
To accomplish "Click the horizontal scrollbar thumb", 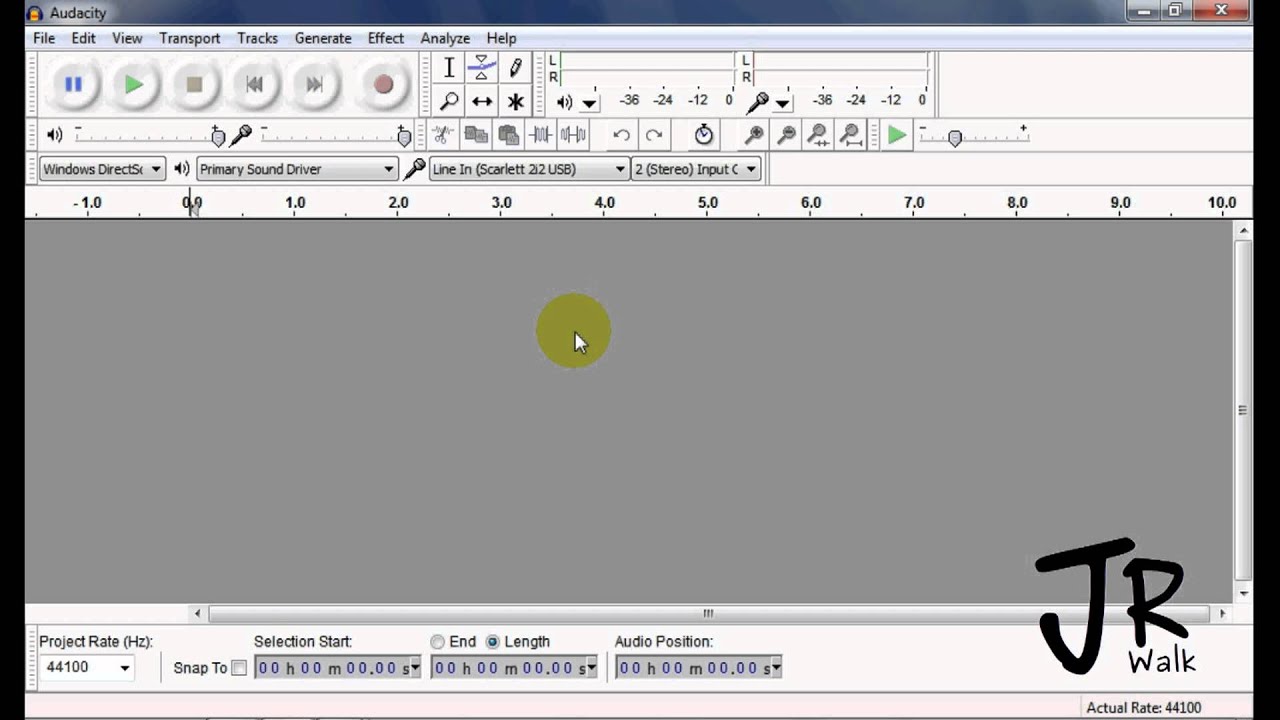I will [708, 614].
